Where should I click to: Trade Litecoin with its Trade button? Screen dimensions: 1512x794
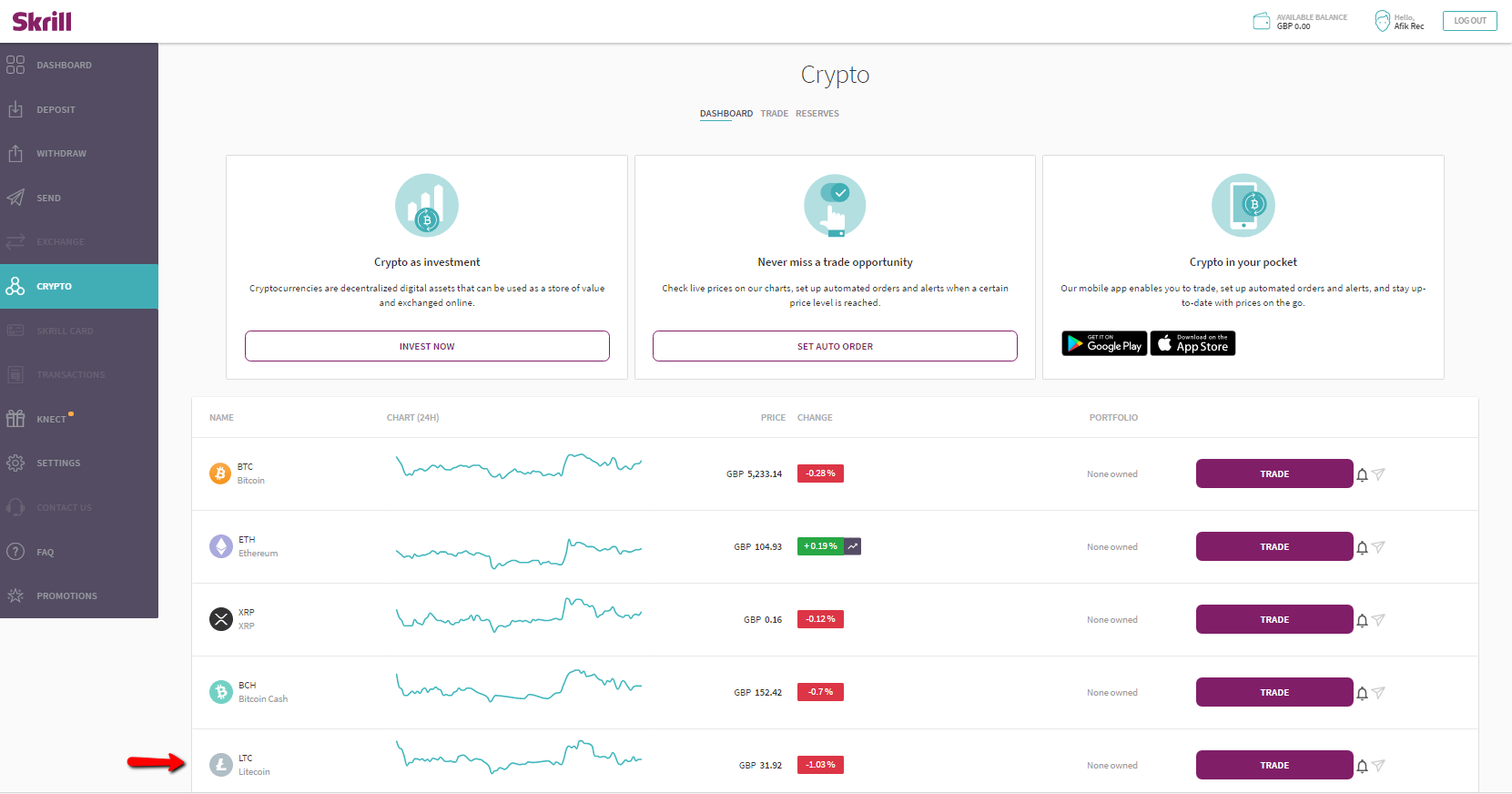(x=1274, y=765)
